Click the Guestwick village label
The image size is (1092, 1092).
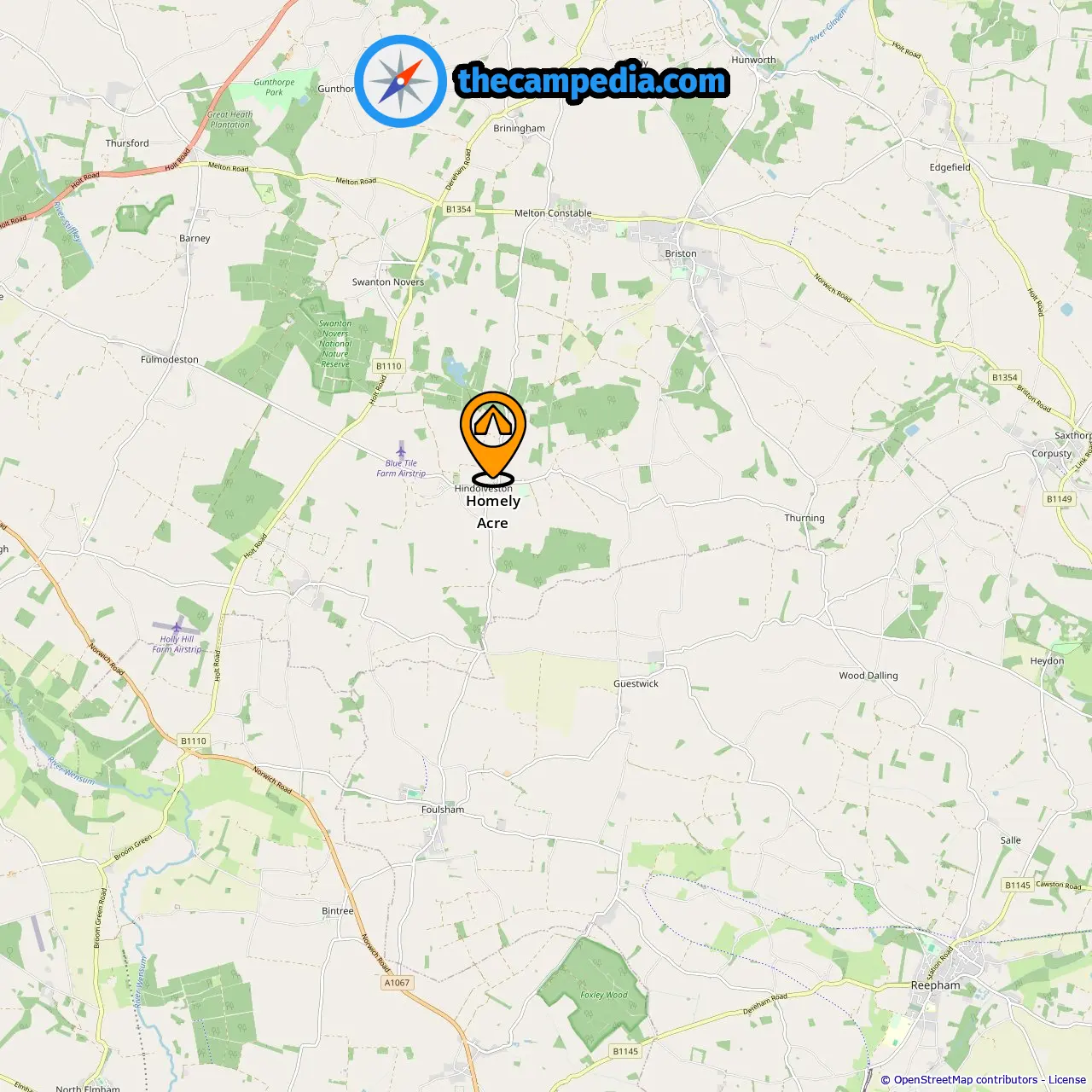coord(636,683)
